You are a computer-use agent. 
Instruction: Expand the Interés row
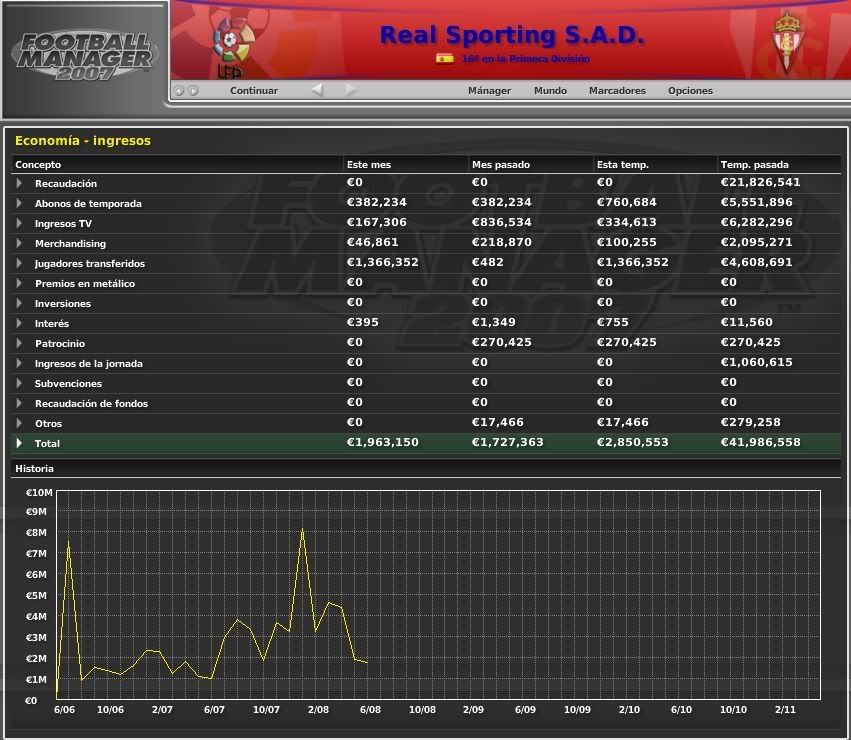coord(20,323)
